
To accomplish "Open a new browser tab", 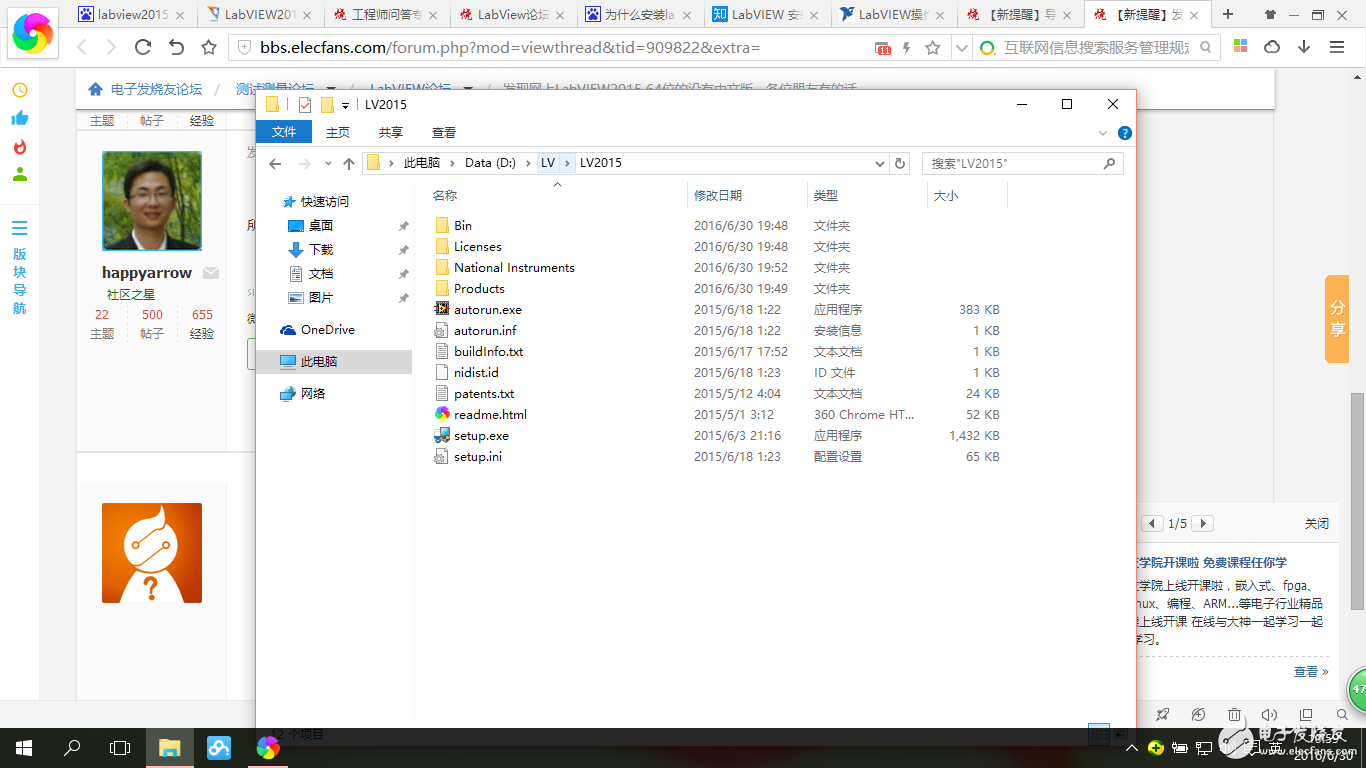I will pyautogui.click(x=1228, y=14).
